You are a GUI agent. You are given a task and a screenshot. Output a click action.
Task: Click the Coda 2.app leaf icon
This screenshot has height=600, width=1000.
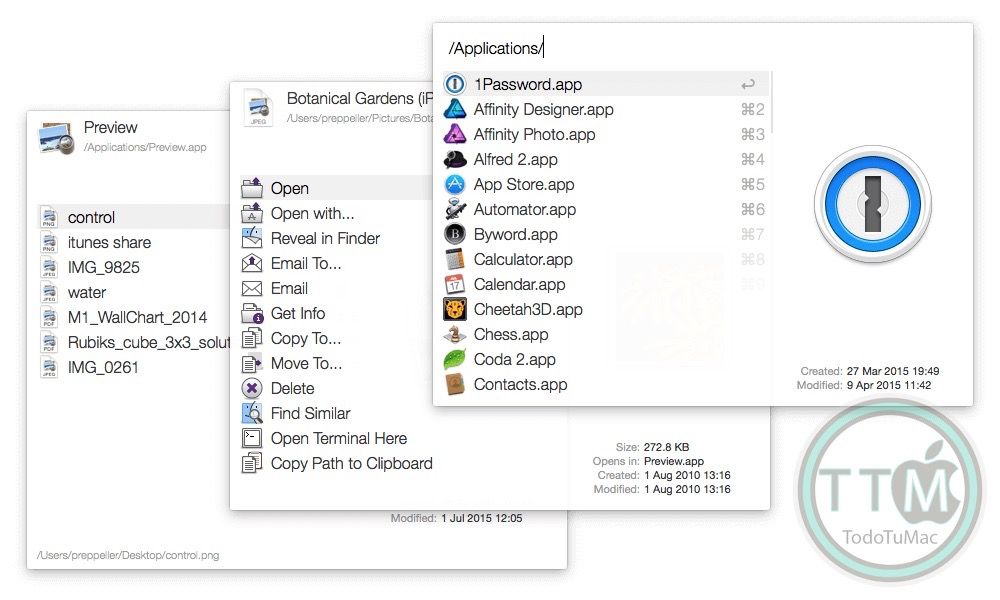pyautogui.click(x=455, y=360)
